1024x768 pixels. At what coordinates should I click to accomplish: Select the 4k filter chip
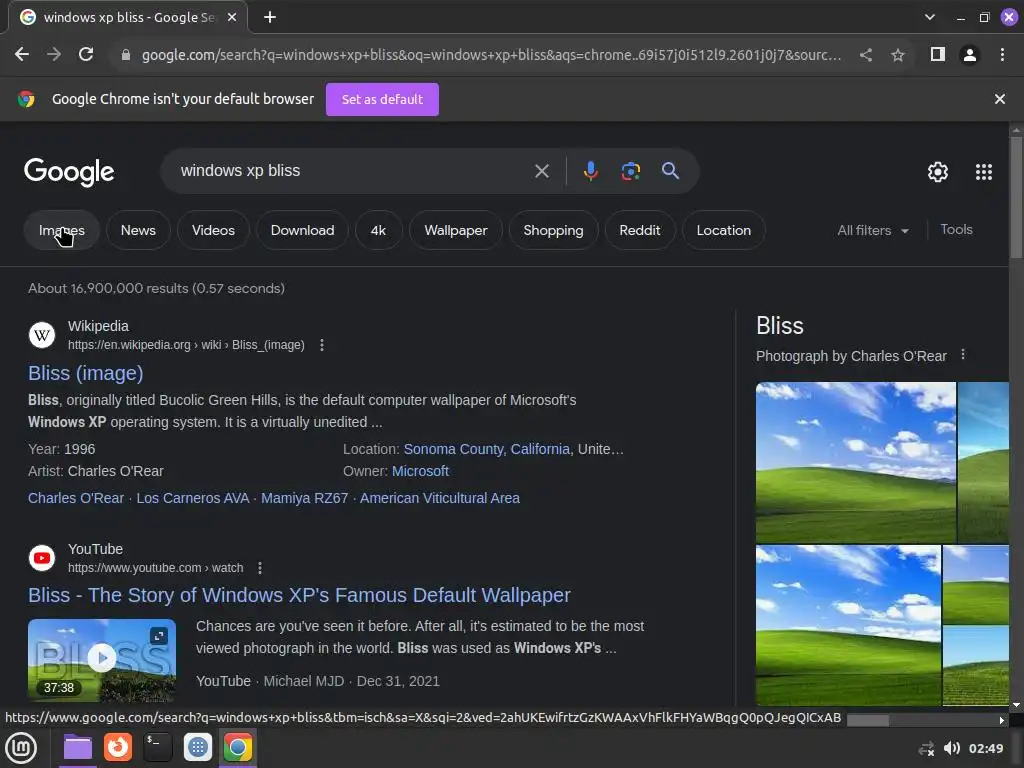tap(378, 231)
